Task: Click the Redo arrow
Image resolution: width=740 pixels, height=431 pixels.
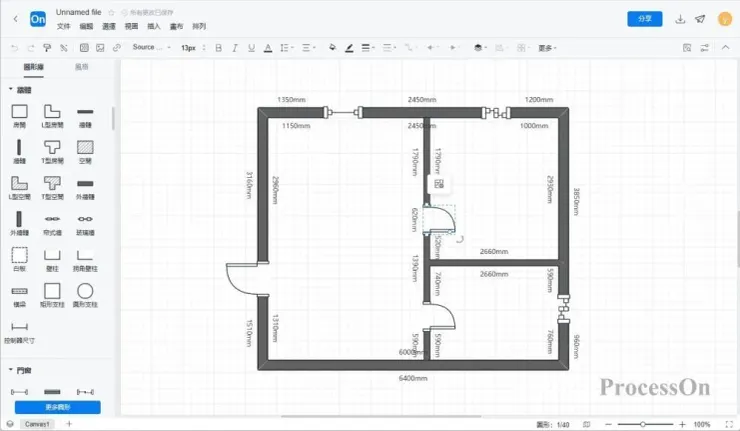Action: 31,48
